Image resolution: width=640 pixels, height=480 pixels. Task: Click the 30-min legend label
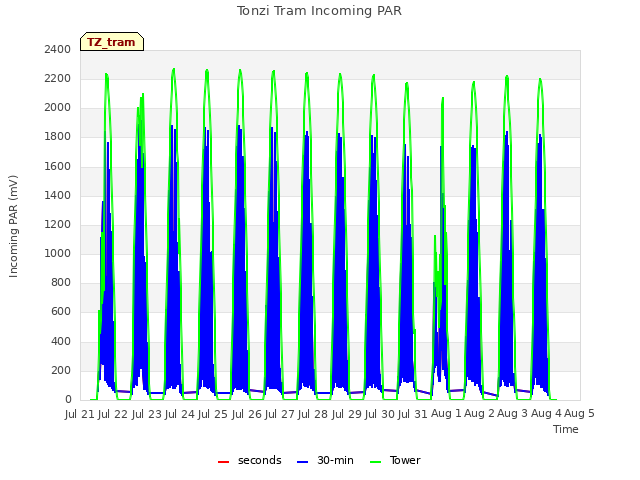tap(335, 460)
